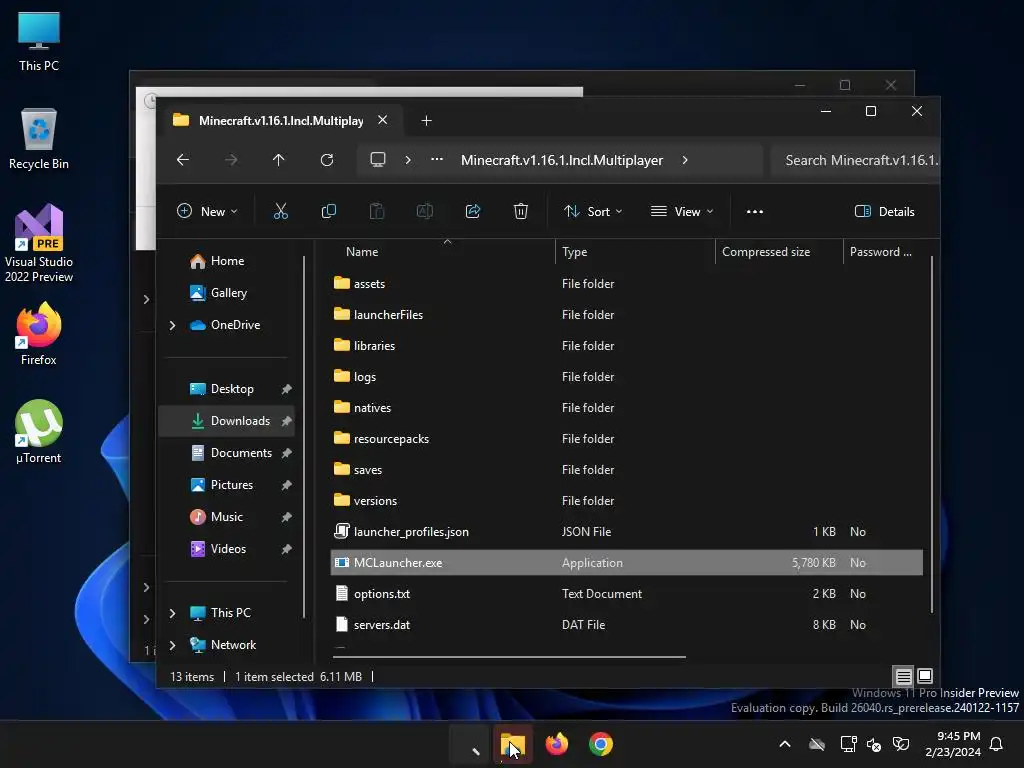Click the Delete trash can icon
The width and height of the screenshot is (1024, 768).
(x=520, y=211)
